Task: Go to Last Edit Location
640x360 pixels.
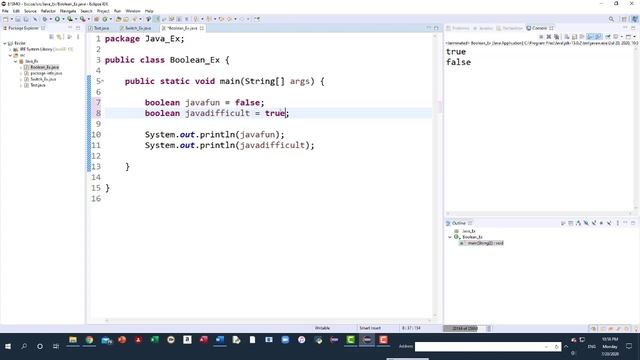Action: click(221, 19)
